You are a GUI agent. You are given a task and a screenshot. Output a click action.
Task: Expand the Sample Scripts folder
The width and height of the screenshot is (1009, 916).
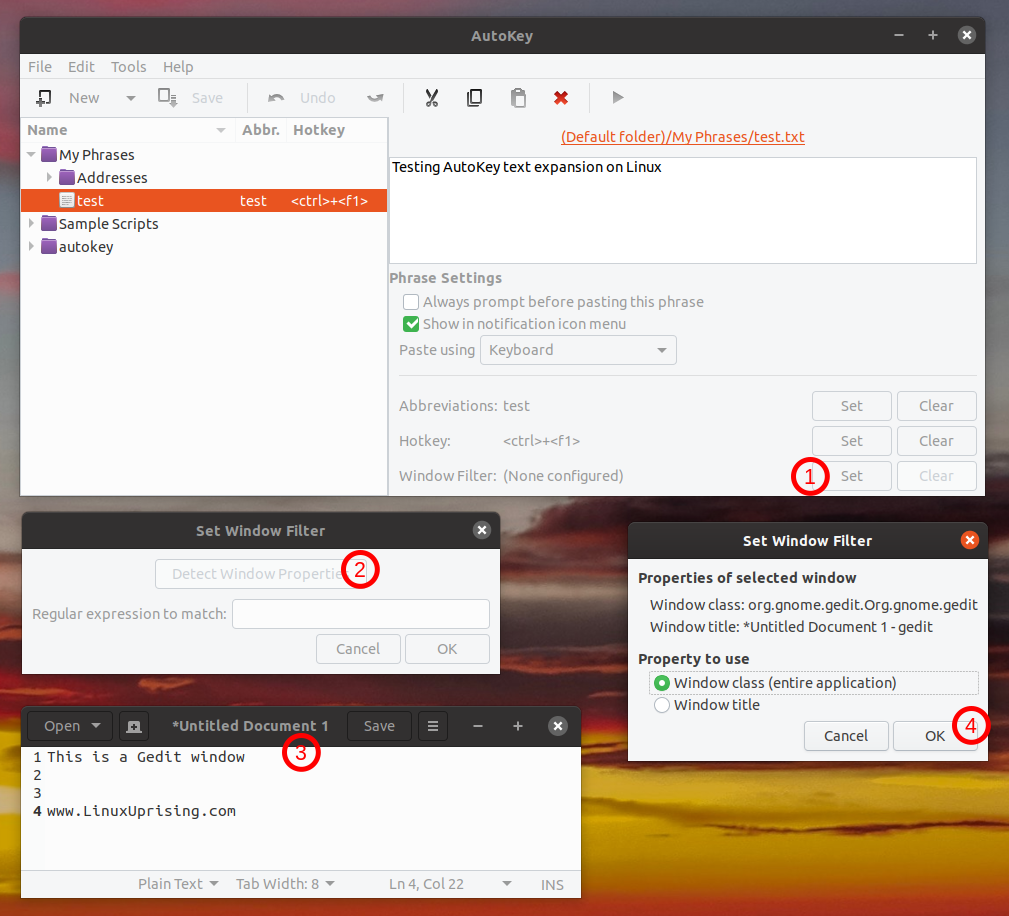(31, 223)
